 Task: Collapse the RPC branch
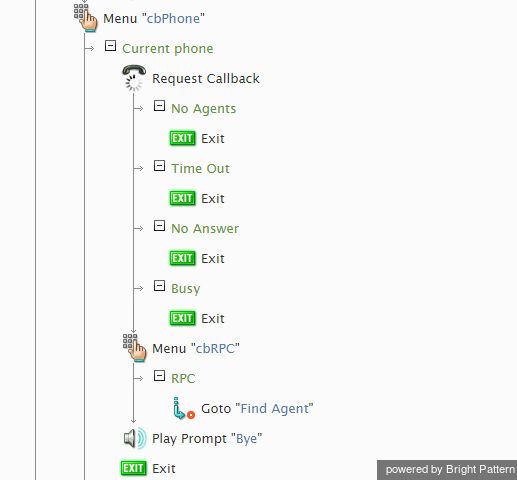159,376
